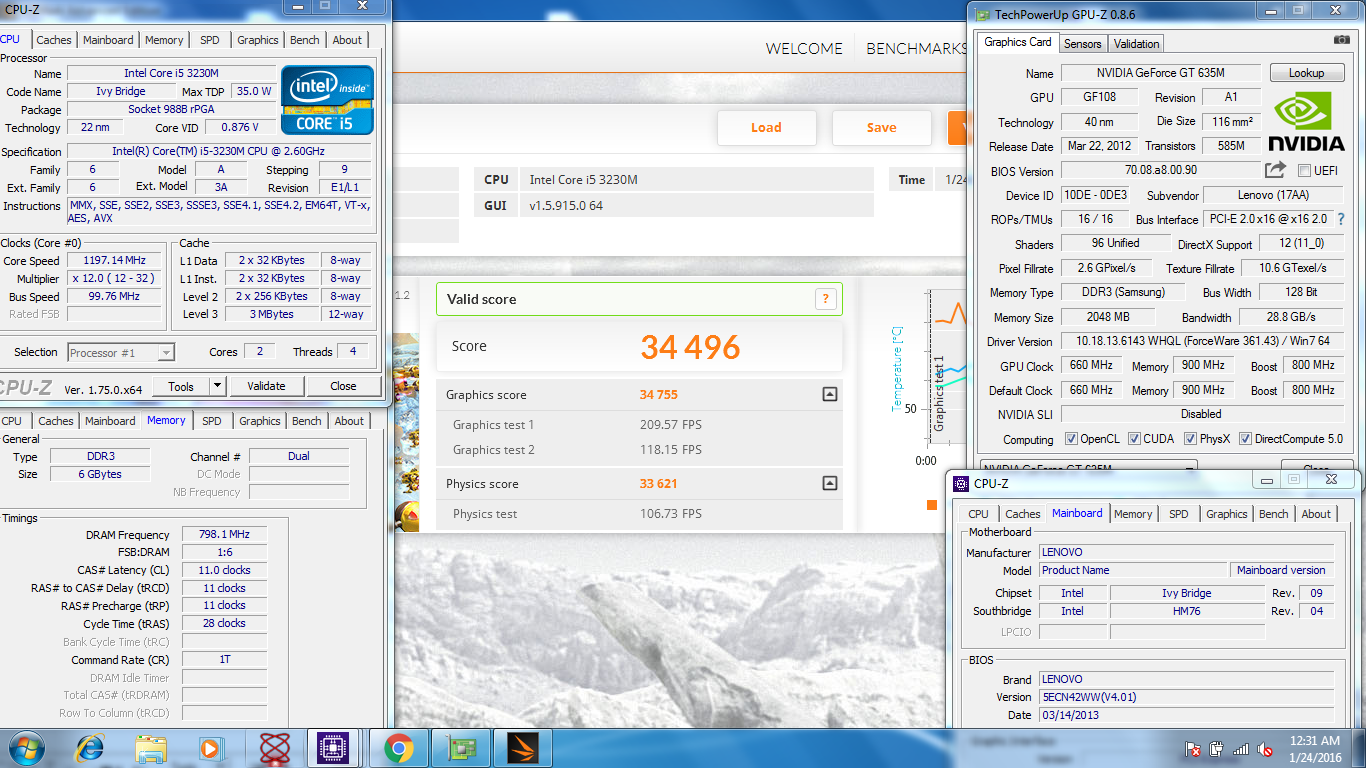Click the help question mark beside Valid score
The width and height of the screenshot is (1366, 768).
[x=825, y=299]
